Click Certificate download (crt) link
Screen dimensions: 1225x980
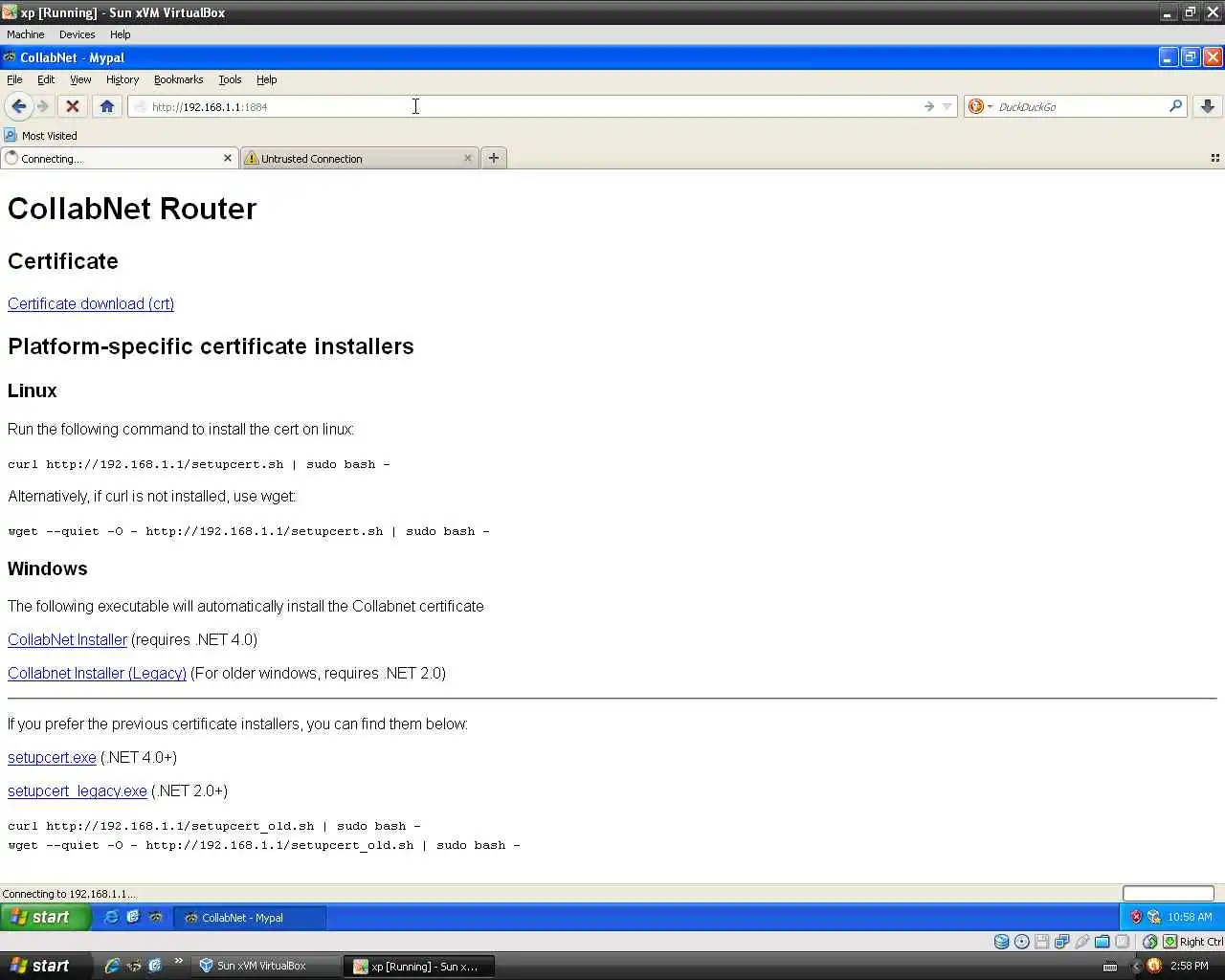(x=91, y=303)
